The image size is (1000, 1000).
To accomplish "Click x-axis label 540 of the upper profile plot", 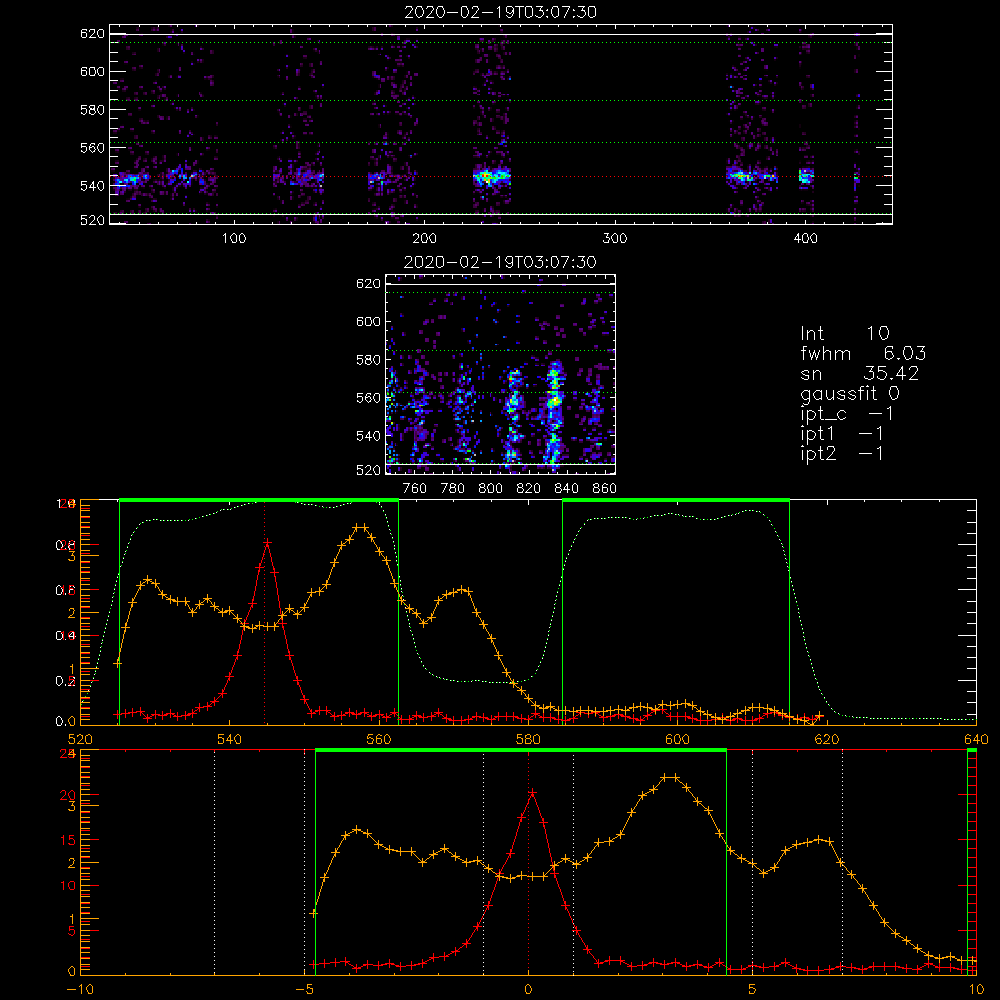I will point(230,739).
